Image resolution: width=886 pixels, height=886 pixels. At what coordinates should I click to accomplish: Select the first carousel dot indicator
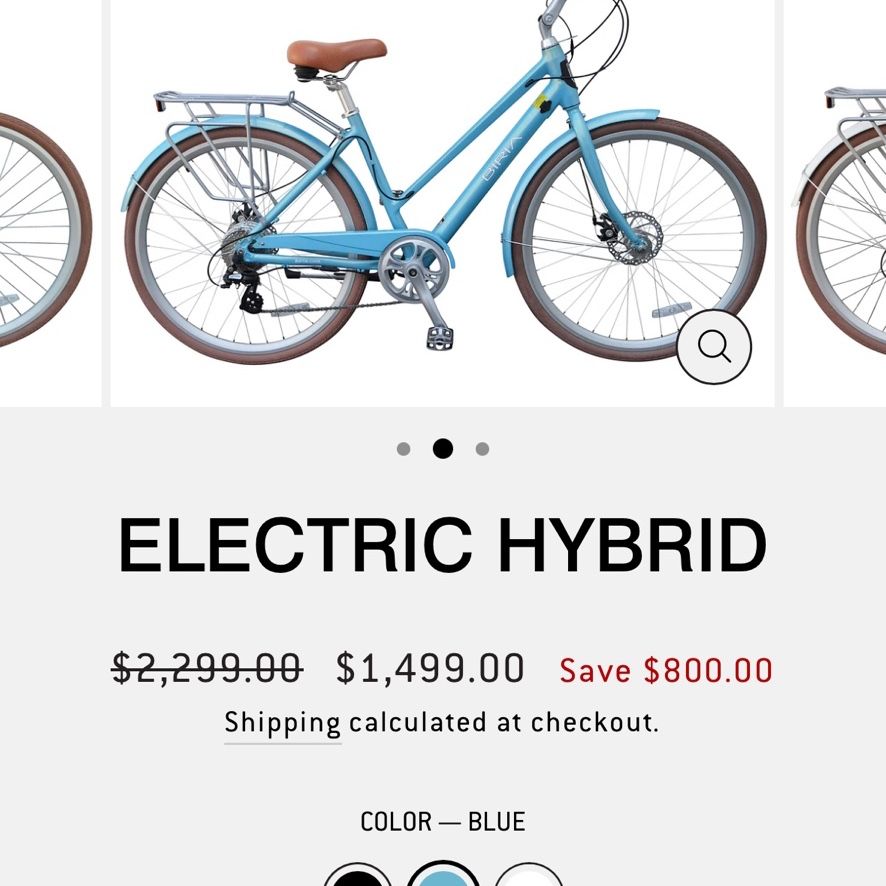[x=403, y=449]
